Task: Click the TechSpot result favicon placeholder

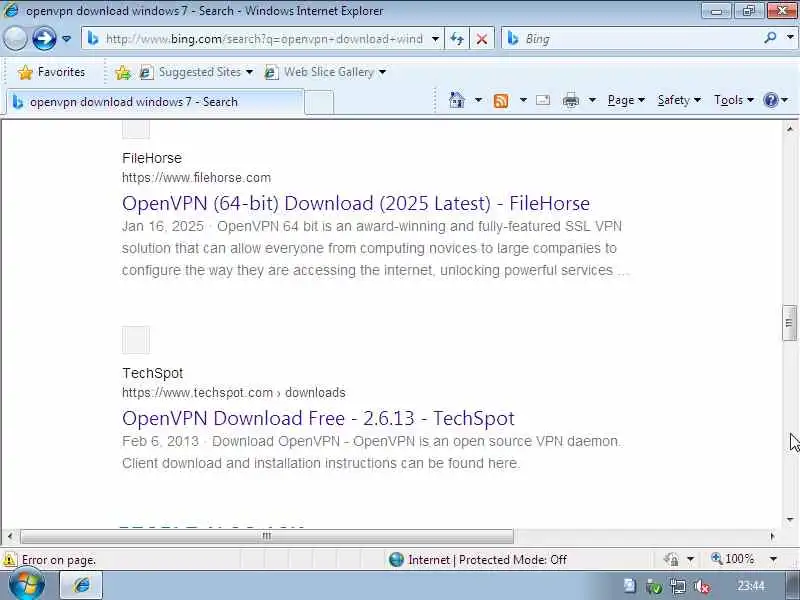Action: [136, 340]
